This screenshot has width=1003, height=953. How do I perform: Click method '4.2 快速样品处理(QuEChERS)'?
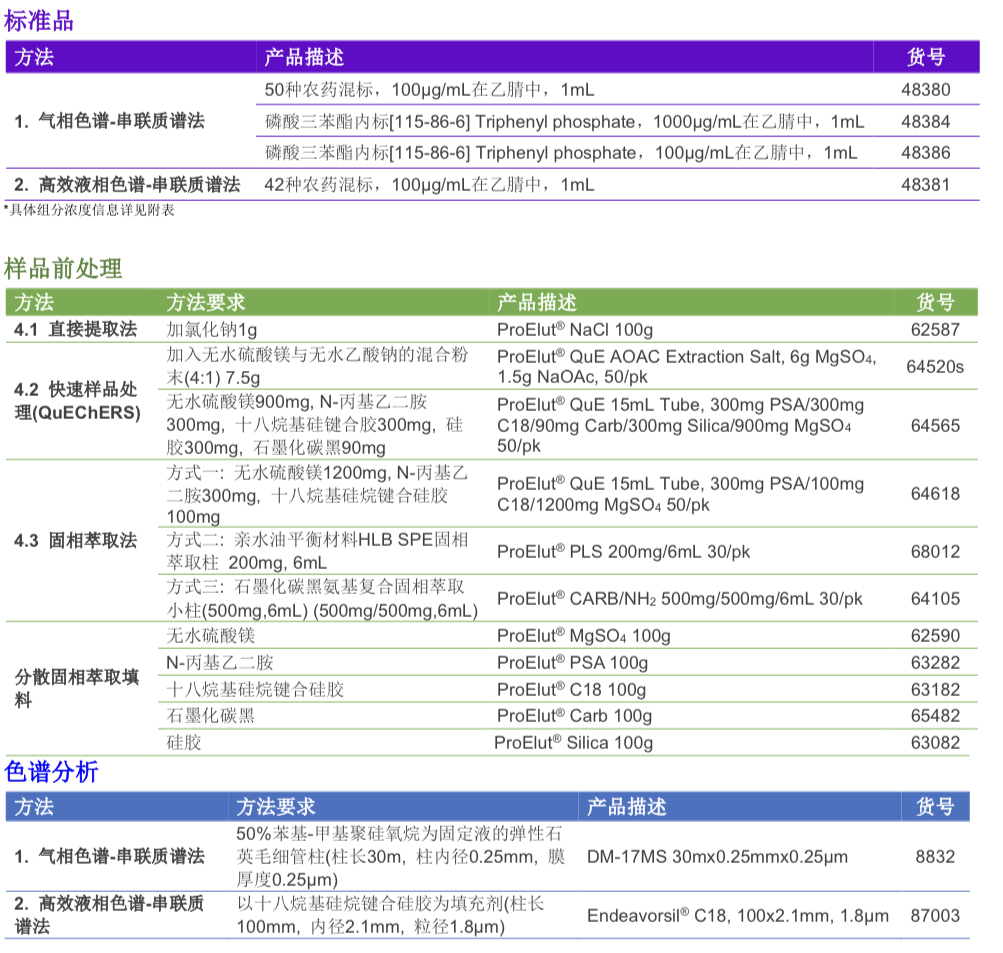77,401
